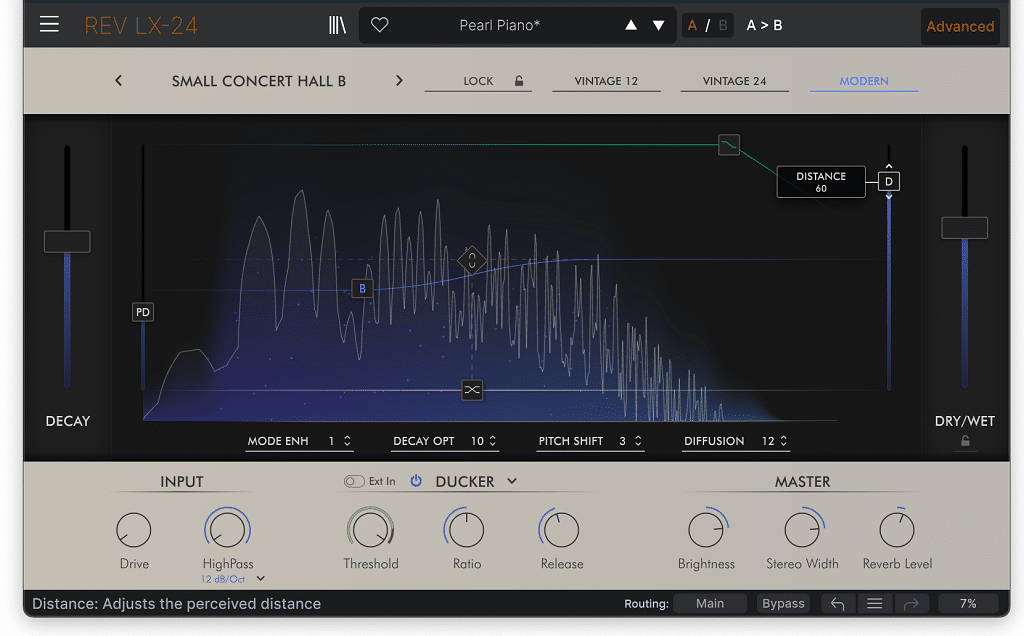
Task: Click the Pearl Piano* preset name
Action: pyautogui.click(x=500, y=25)
